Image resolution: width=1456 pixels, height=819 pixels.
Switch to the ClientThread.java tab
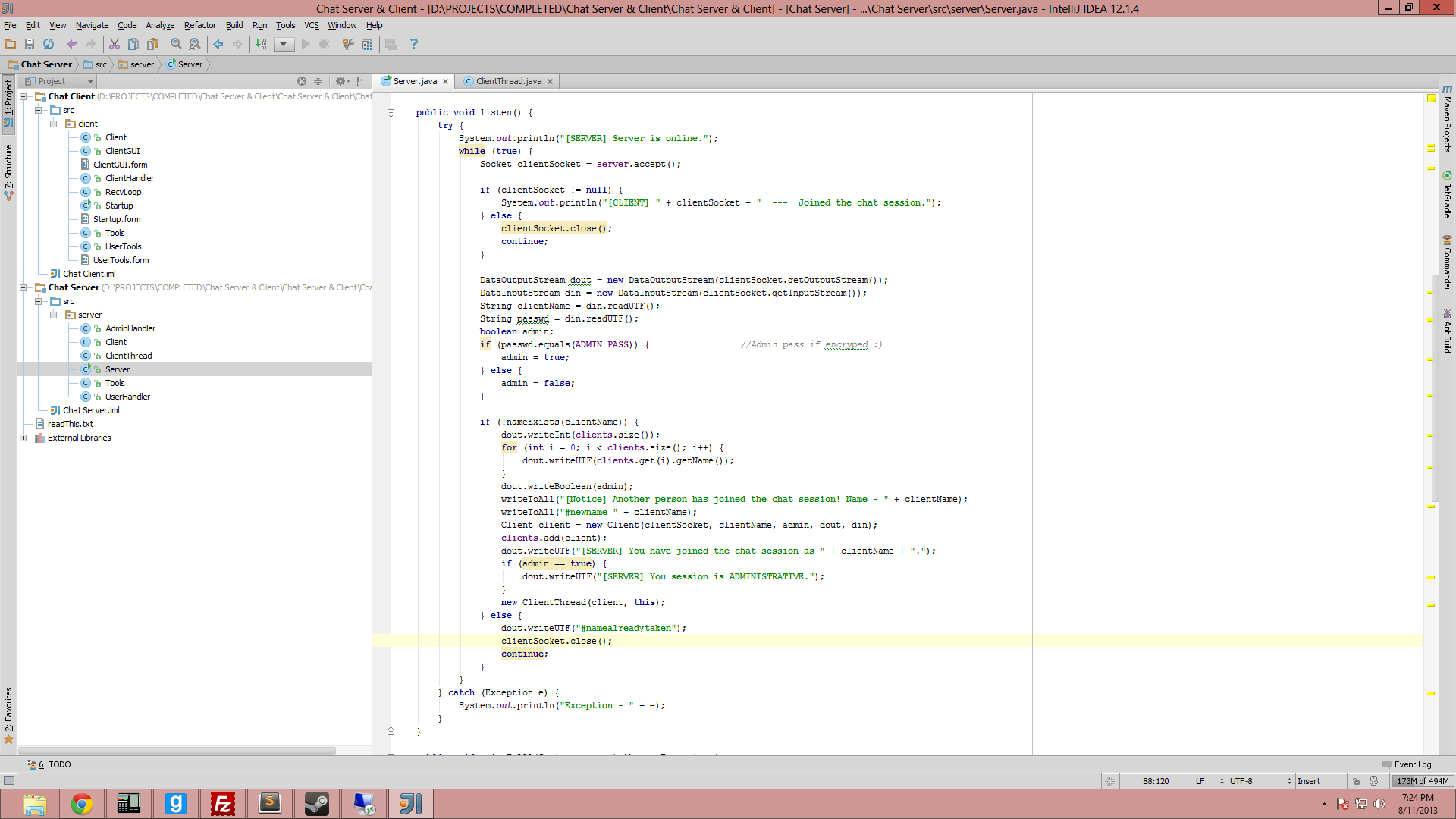click(x=508, y=81)
